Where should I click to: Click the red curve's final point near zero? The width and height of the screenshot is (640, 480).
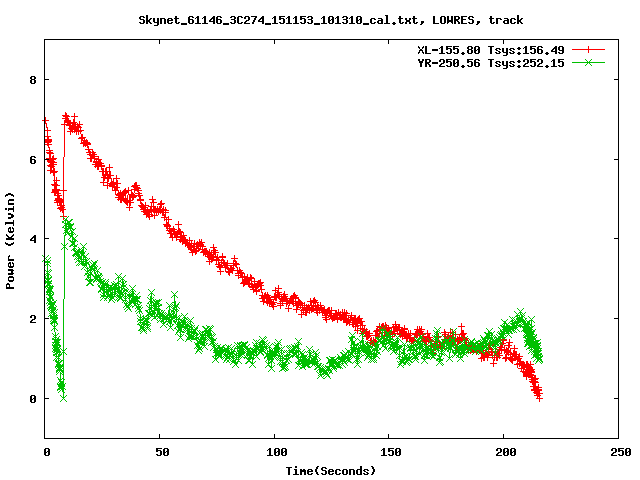pos(539,397)
